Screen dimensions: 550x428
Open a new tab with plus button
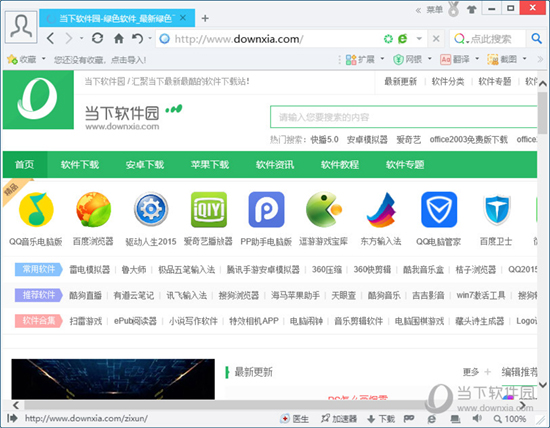205,18
